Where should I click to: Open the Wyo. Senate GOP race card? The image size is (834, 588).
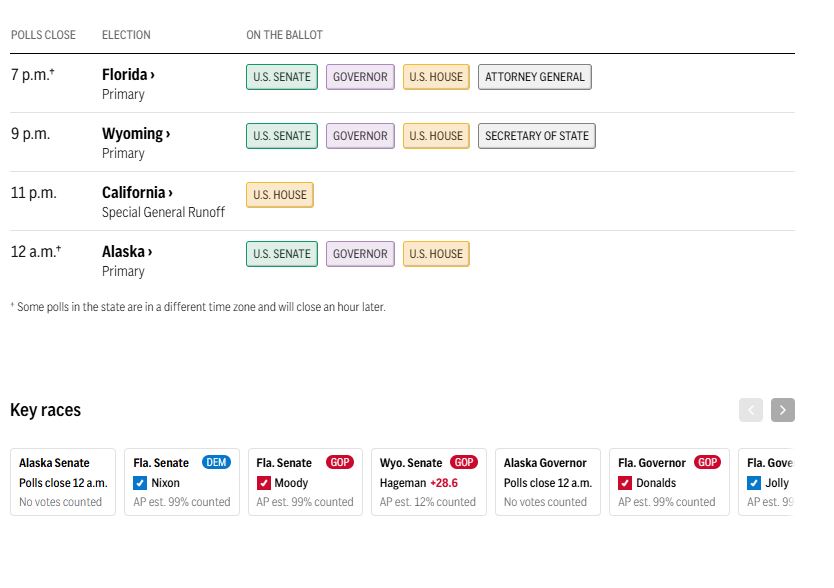click(x=429, y=482)
